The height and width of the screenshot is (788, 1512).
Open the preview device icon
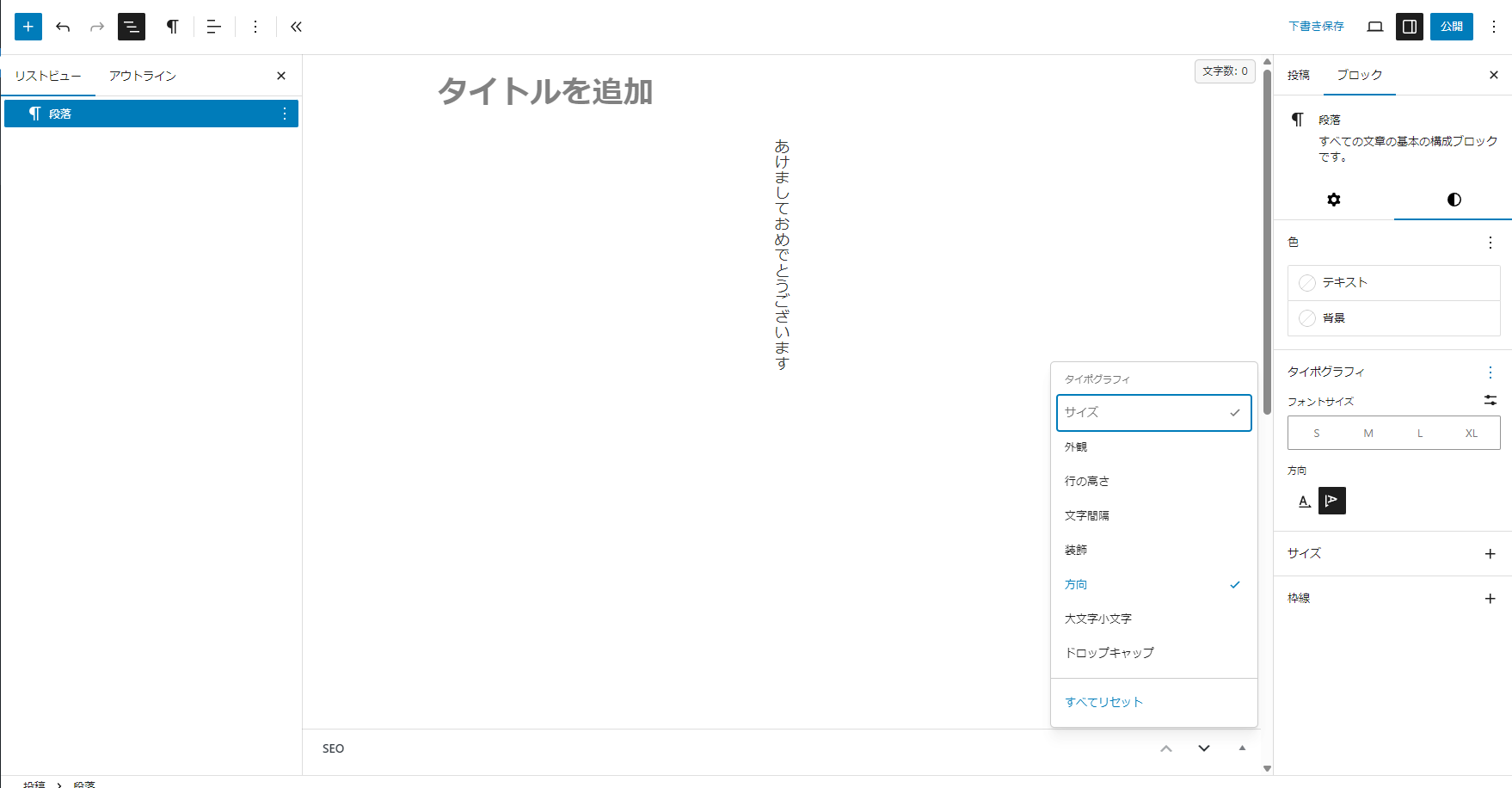pos(1374,27)
